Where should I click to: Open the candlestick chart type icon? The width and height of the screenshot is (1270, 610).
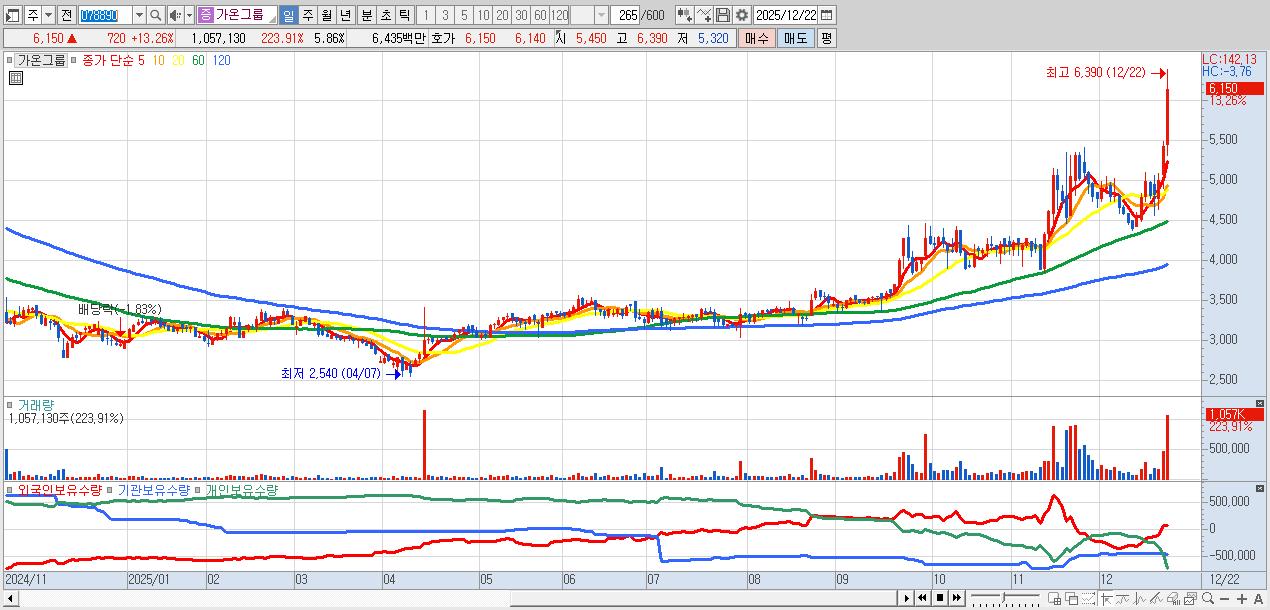coord(684,15)
